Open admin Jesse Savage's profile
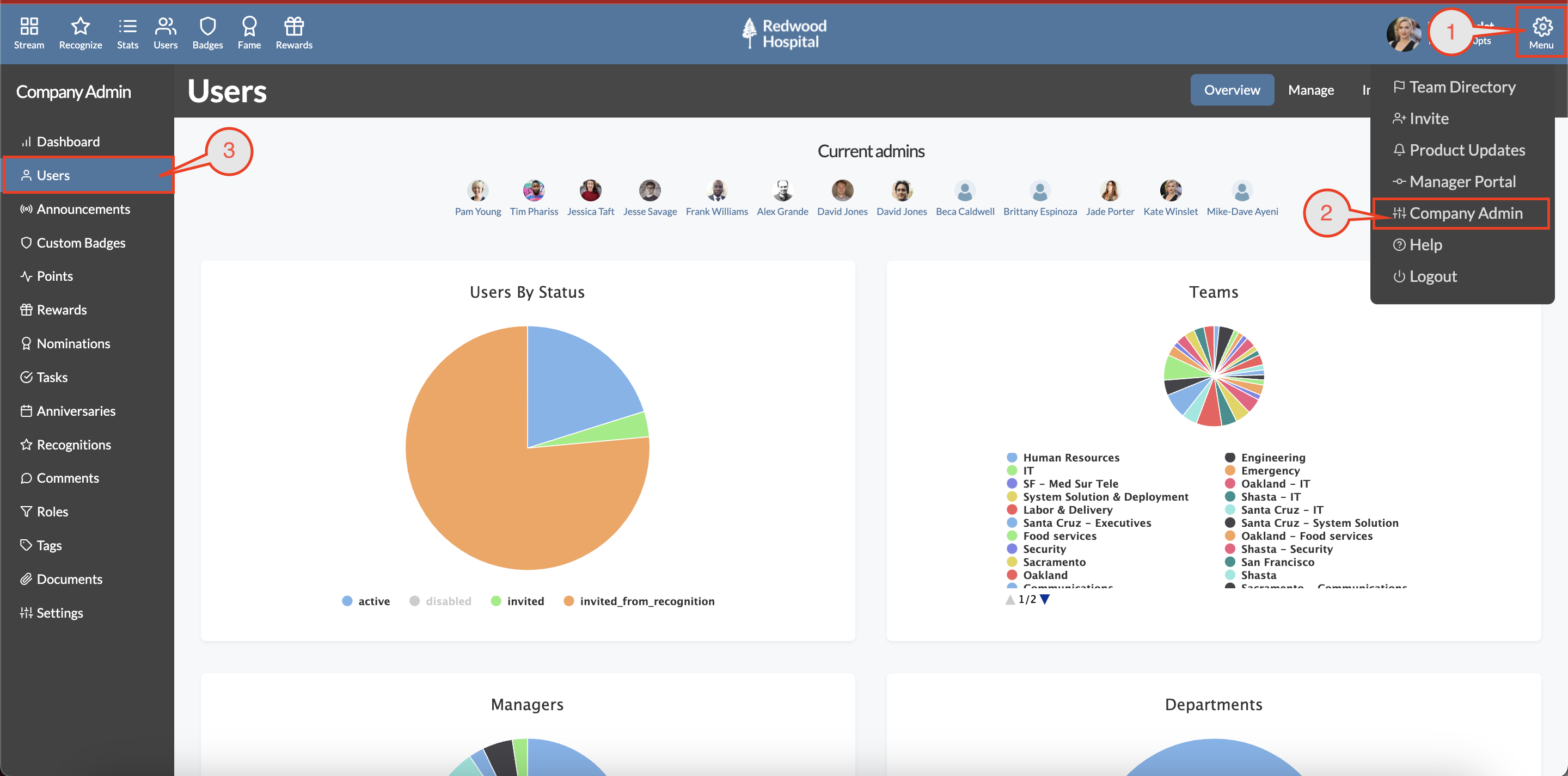The width and height of the screenshot is (1568, 776). tap(650, 199)
